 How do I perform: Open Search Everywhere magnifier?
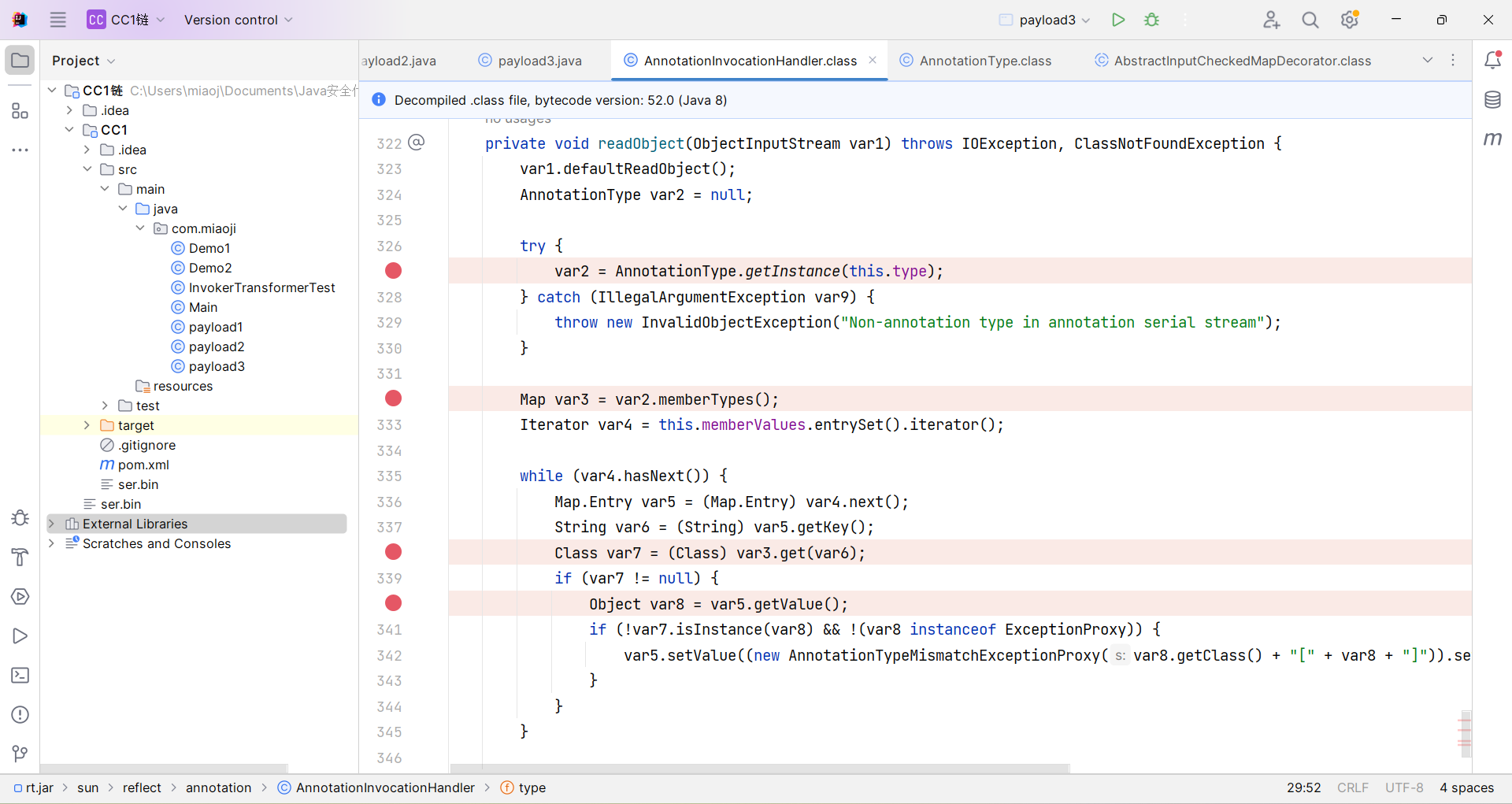[x=1310, y=20]
